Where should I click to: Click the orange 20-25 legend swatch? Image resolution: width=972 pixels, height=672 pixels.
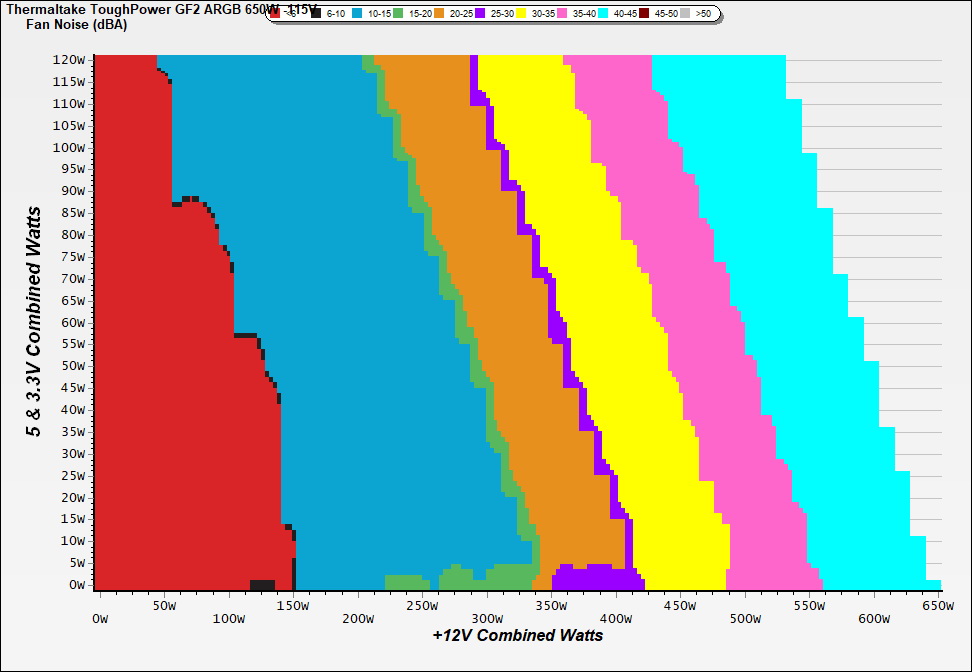[x=440, y=13]
